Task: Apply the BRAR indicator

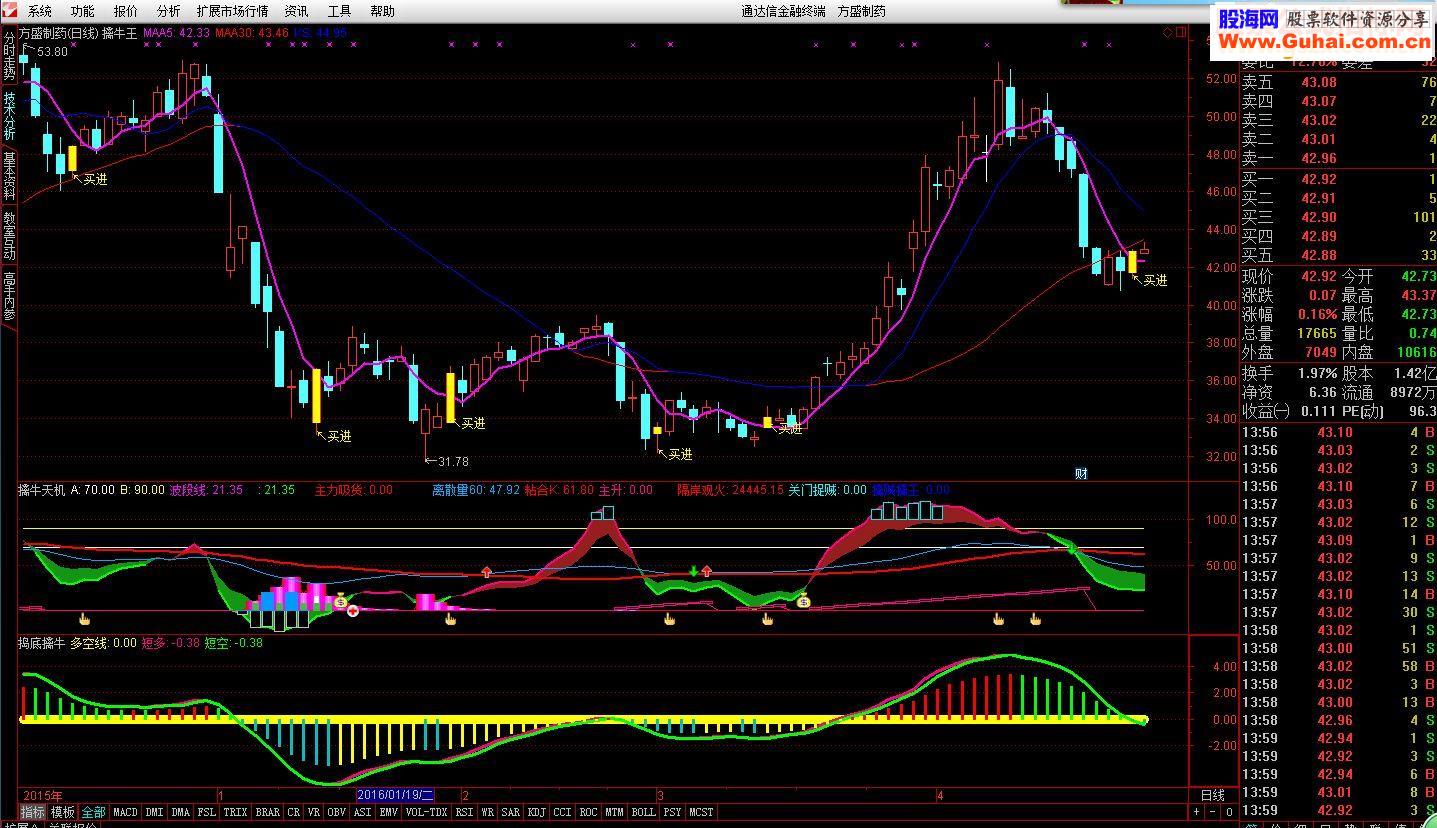Action: [267, 812]
